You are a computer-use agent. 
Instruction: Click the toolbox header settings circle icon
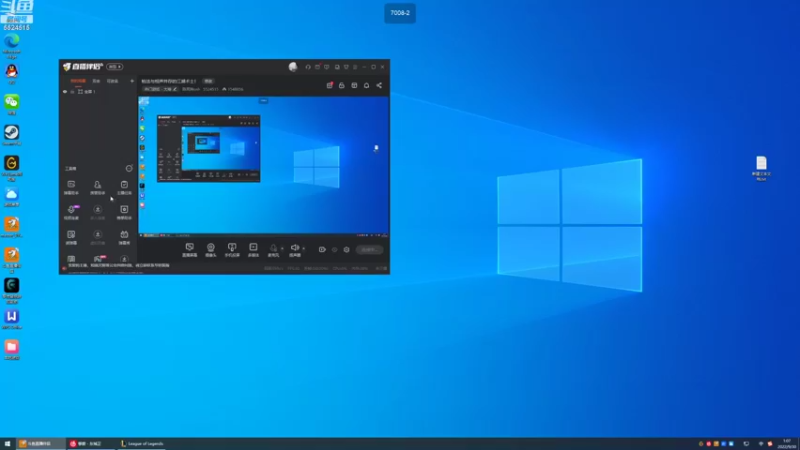pyautogui.click(x=129, y=168)
